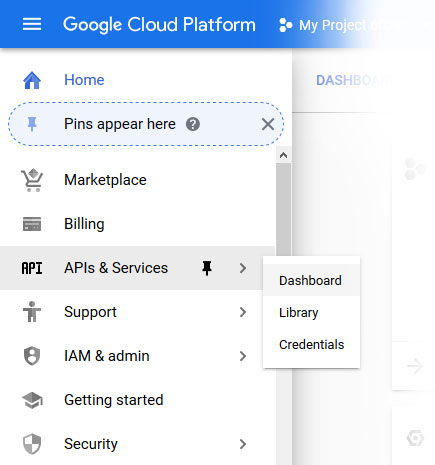Switch to the DASHBOARD tab

coord(353,80)
